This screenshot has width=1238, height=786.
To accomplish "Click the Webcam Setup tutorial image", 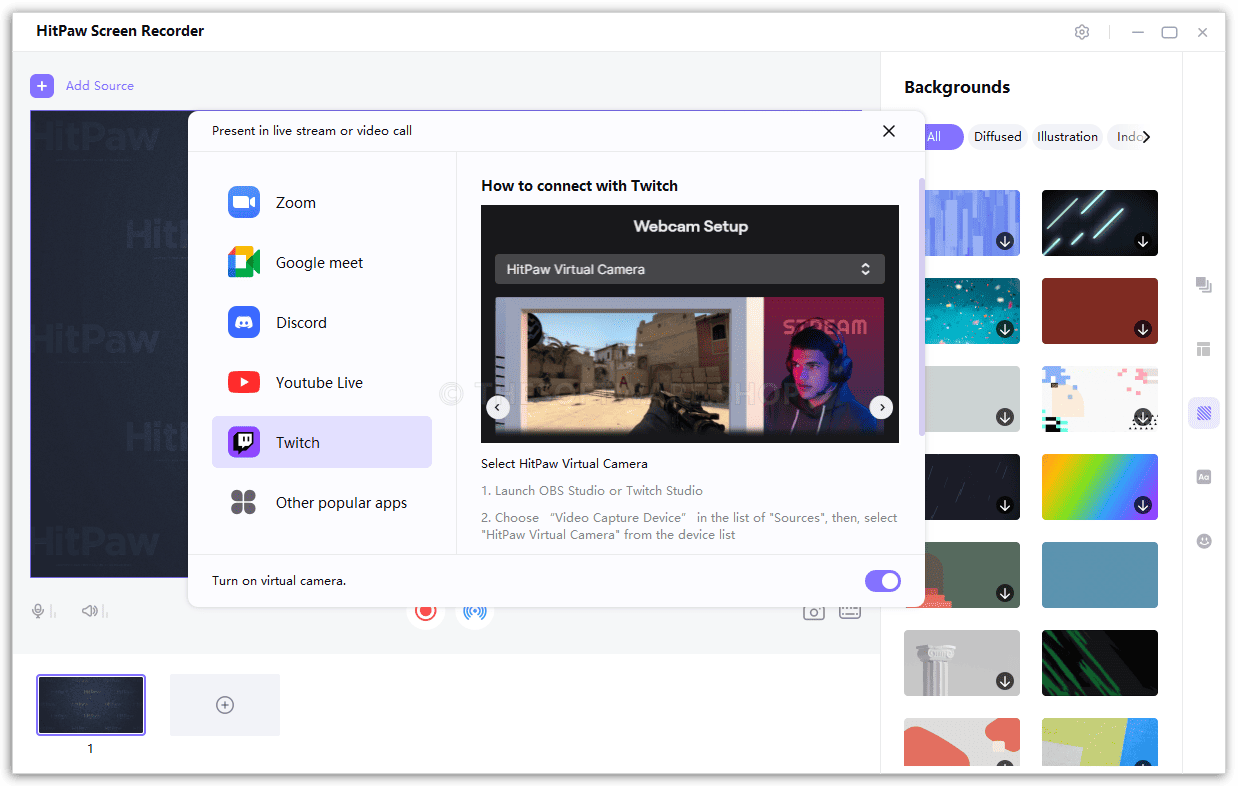I will [690, 324].
